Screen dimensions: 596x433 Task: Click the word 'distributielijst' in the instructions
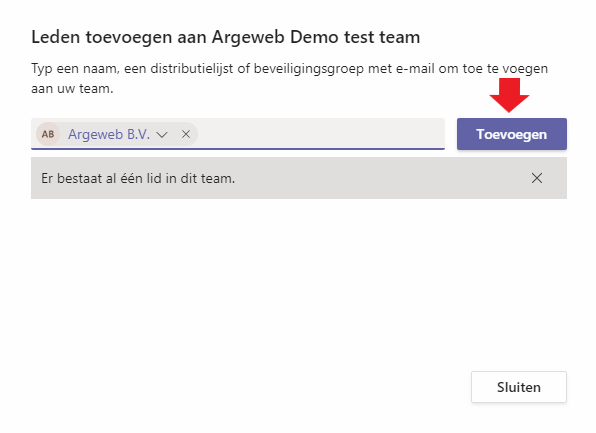pyautogui.click(x=192, y=69)
